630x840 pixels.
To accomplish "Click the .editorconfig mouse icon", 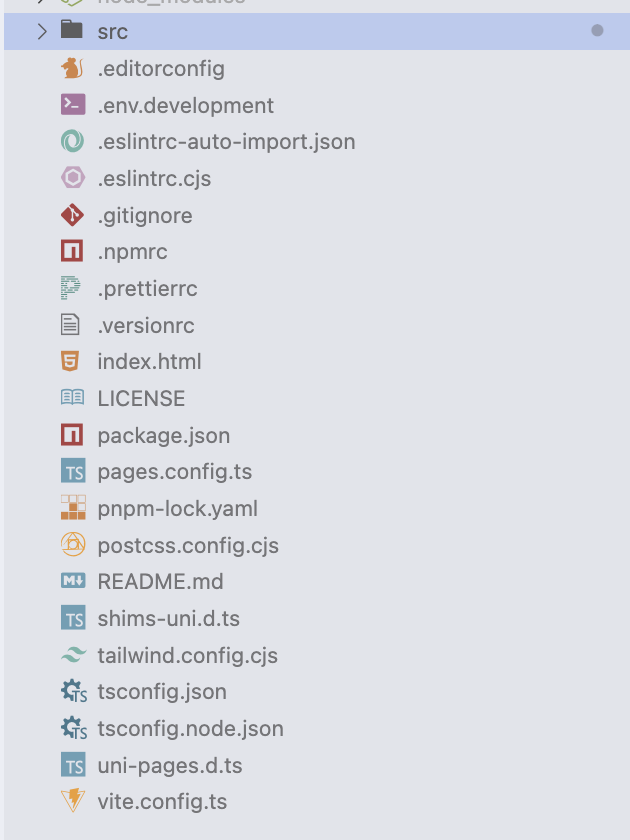I will pyautogui.click(x=72, y=68).
